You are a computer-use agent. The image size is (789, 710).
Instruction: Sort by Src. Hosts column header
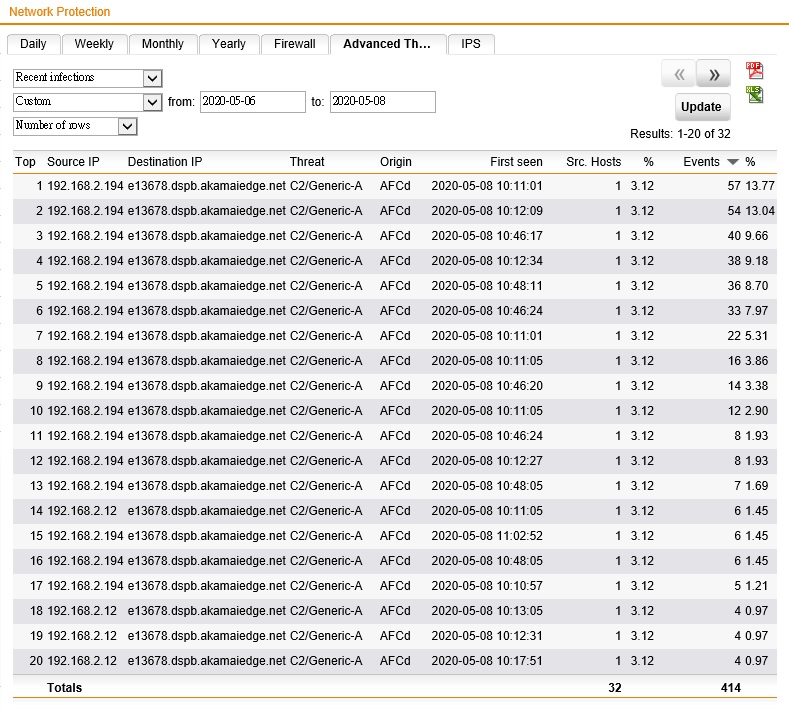tap(593, 162)
